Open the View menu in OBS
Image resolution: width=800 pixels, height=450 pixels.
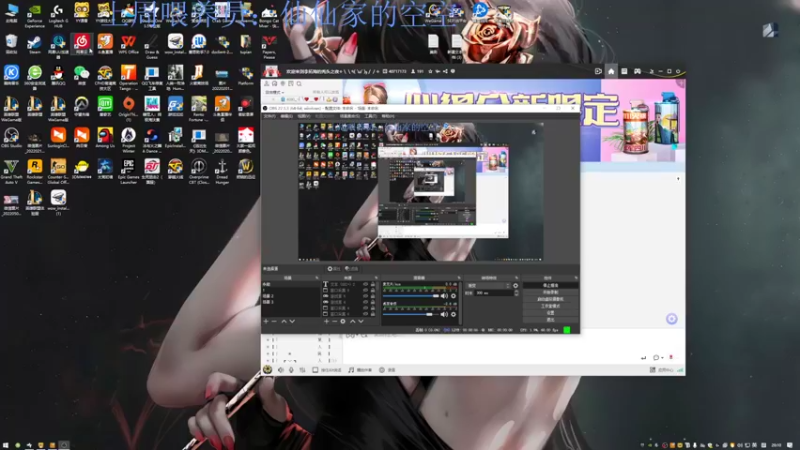(x=304, y=116)
